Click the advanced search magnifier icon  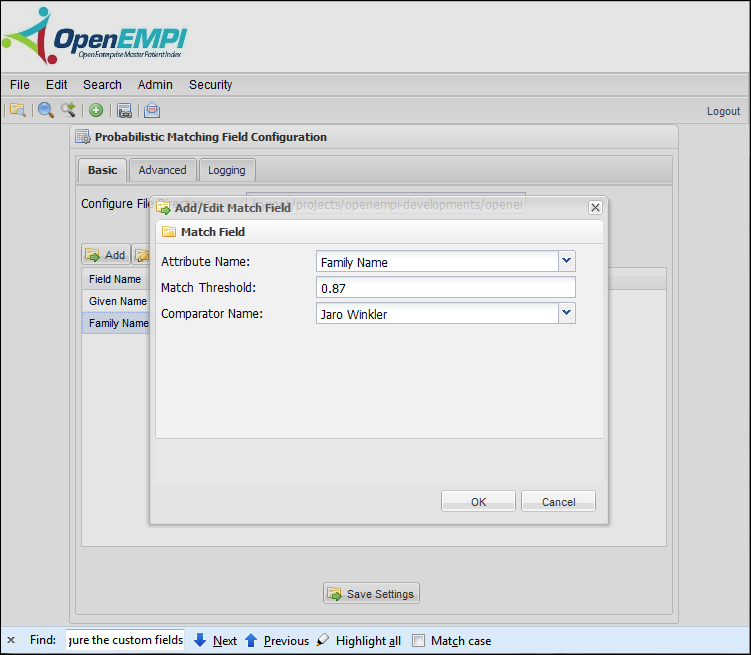[x=68, y=110]
